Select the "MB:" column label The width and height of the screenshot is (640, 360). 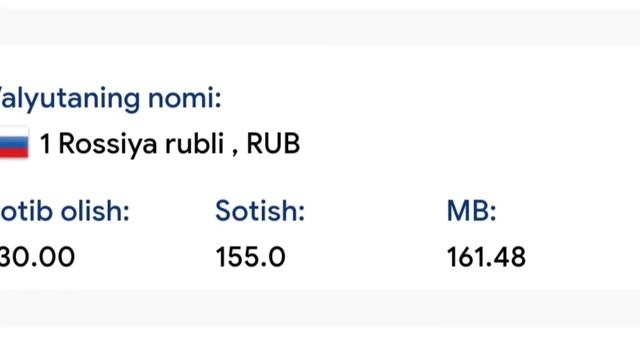tap(471, 211)
